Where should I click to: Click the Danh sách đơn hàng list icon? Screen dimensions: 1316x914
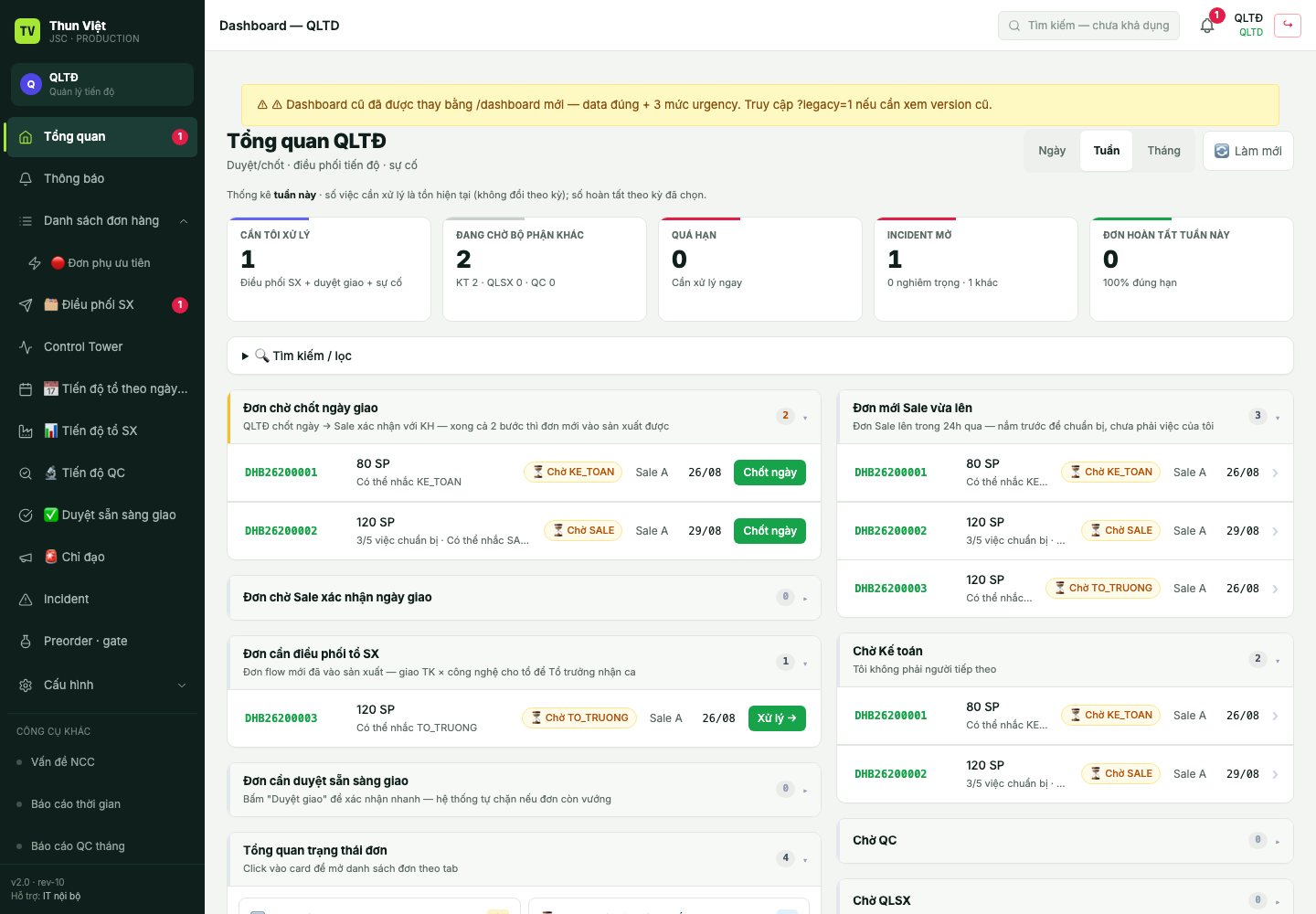(x=26, y=221)
